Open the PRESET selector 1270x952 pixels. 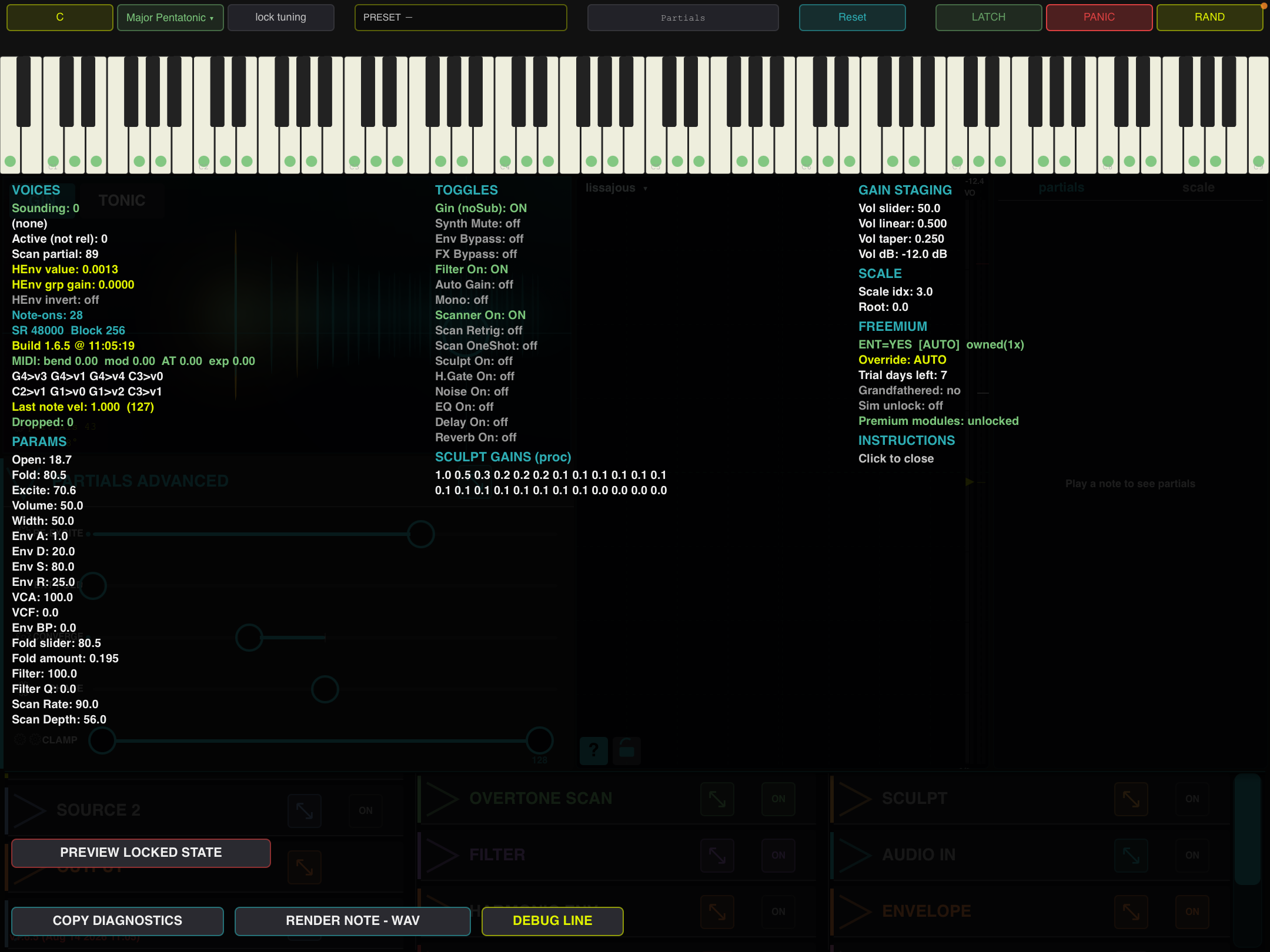pyautogui.click(x=460, y=18)
